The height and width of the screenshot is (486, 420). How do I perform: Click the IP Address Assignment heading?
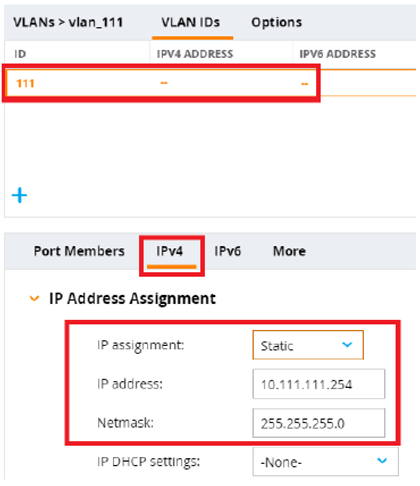tap(132, 298)
